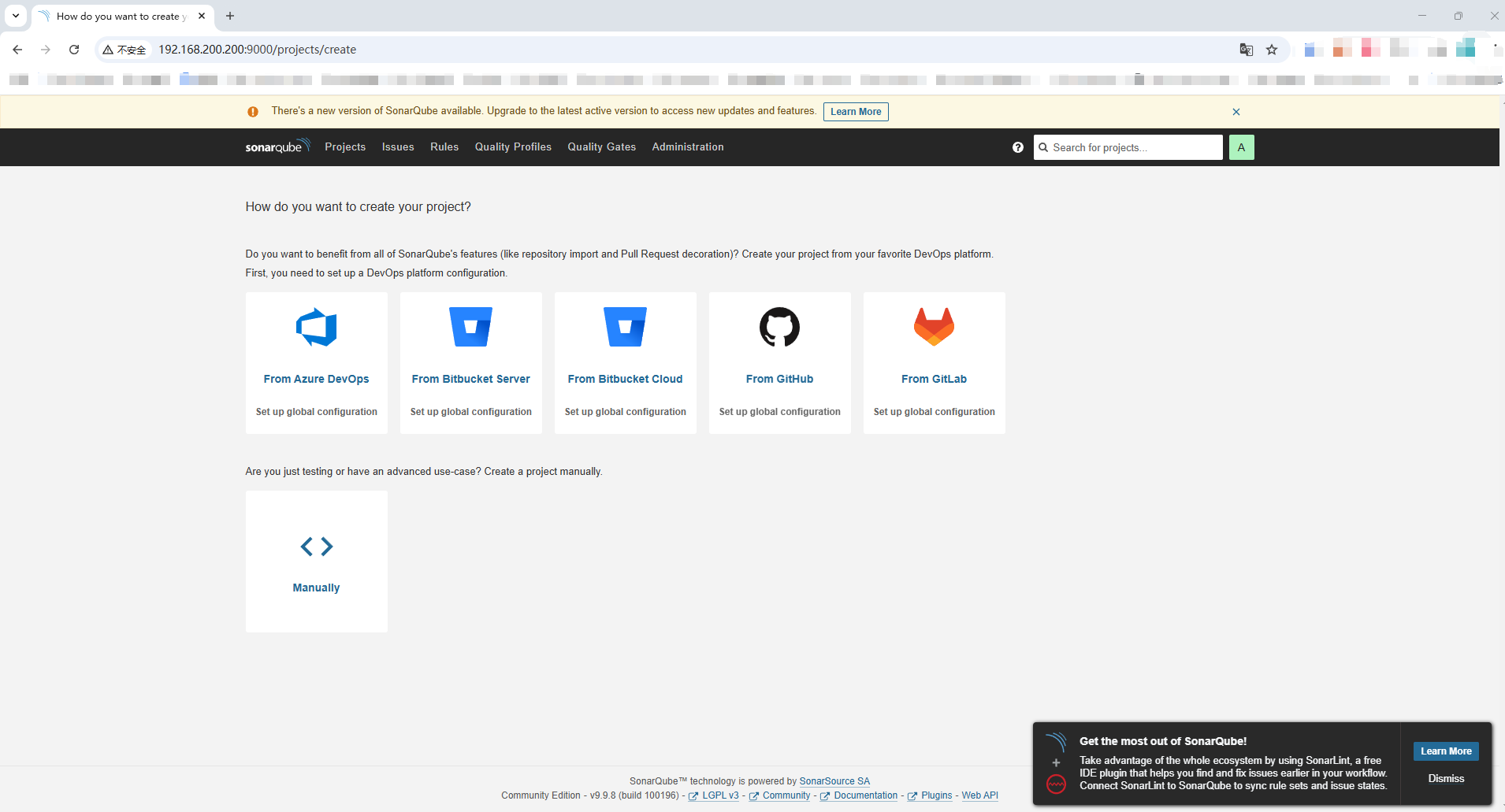The height and width of the screenshot is (812, 1505).
Task: Open Quality Gates in navigation
Action: coord(602,147)
